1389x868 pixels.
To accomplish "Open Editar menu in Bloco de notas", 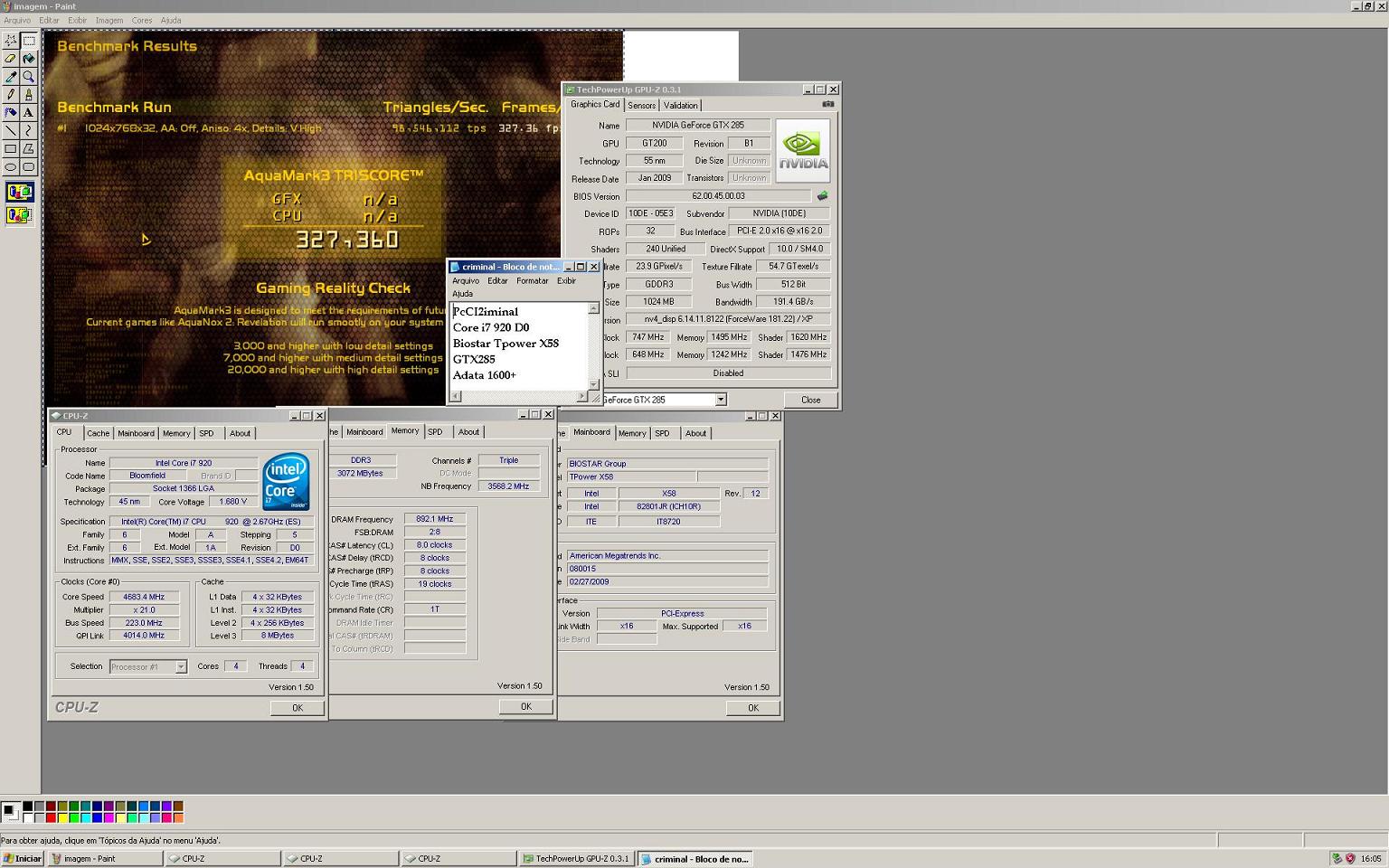I will [497, 280].
